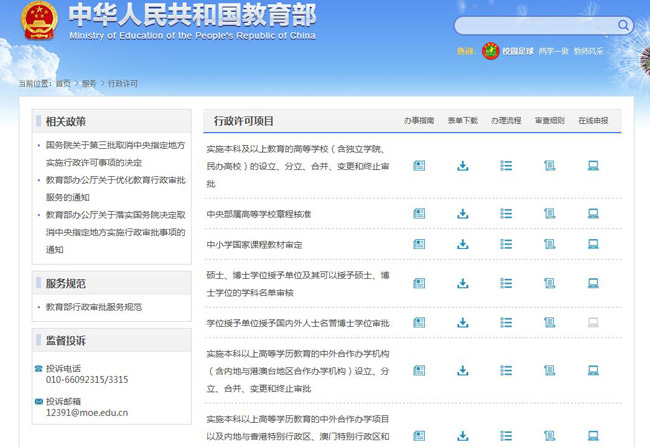This screenshot has height=447, width=650.
Task: Click 在线申报 icon for 中小学国家课程教材审定
Action: [593, 243]
